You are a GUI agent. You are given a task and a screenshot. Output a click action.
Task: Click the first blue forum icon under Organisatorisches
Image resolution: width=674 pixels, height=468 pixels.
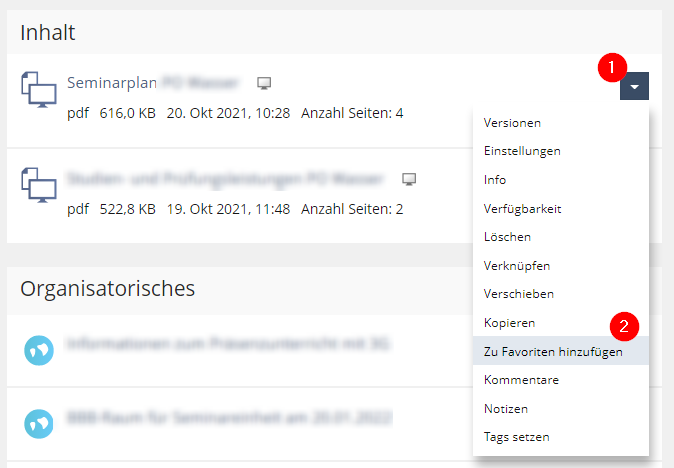(39, 347)
